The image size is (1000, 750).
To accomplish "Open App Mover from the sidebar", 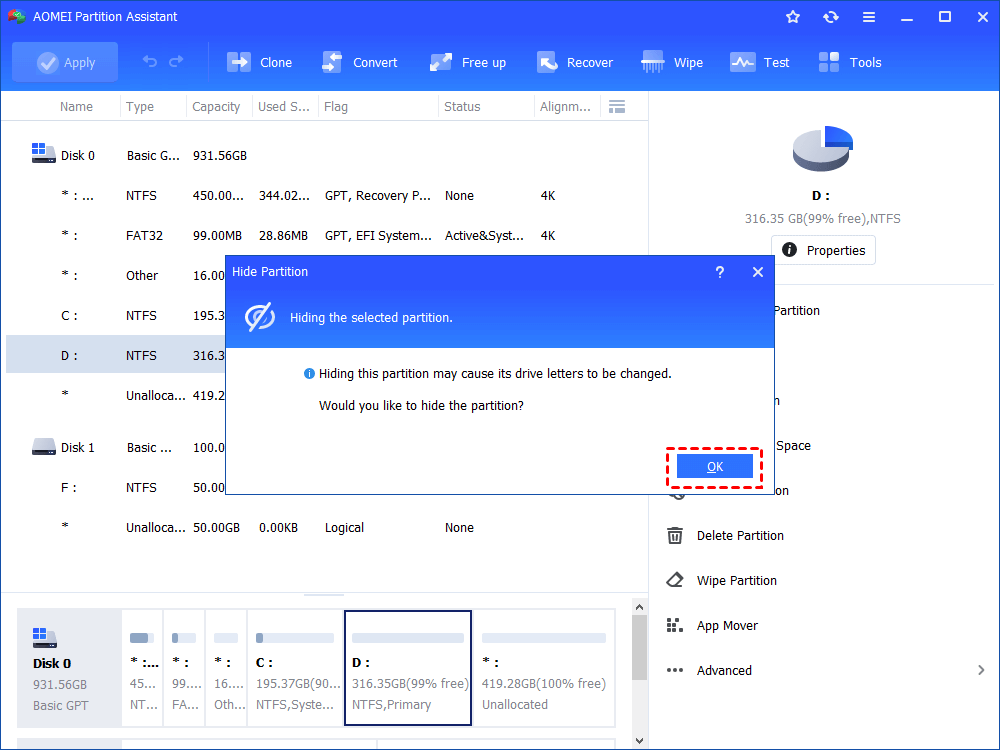I will 727,625.
